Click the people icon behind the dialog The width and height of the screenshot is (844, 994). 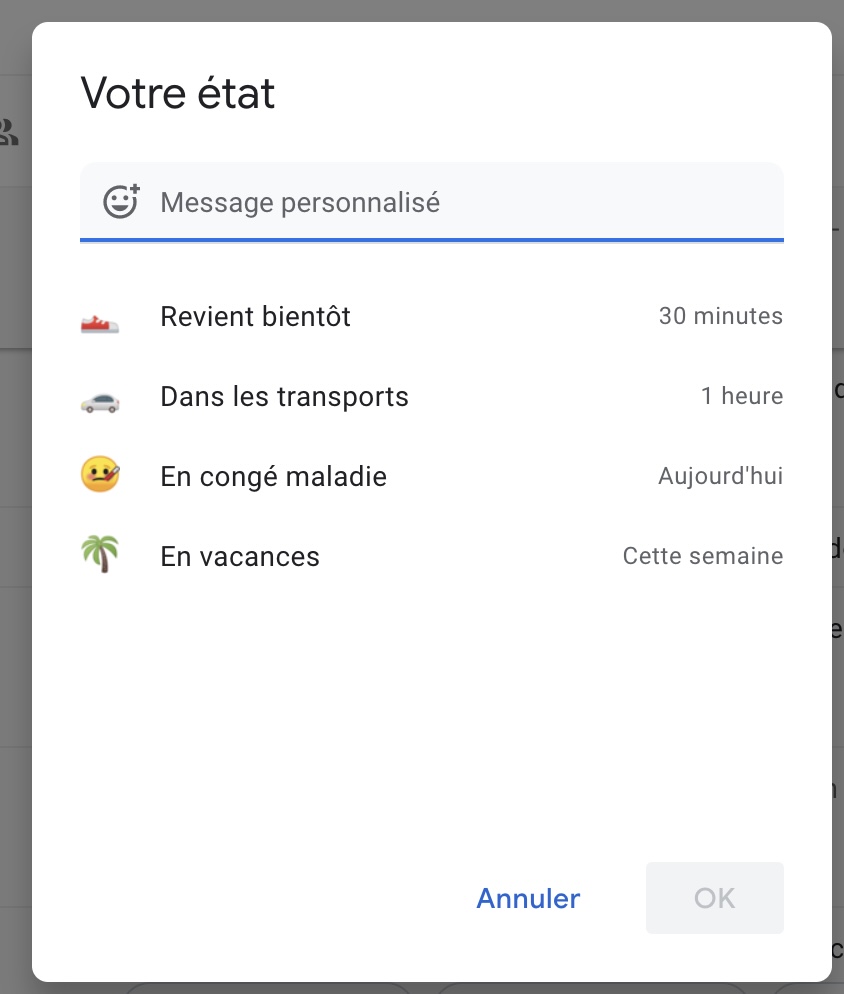9,131
